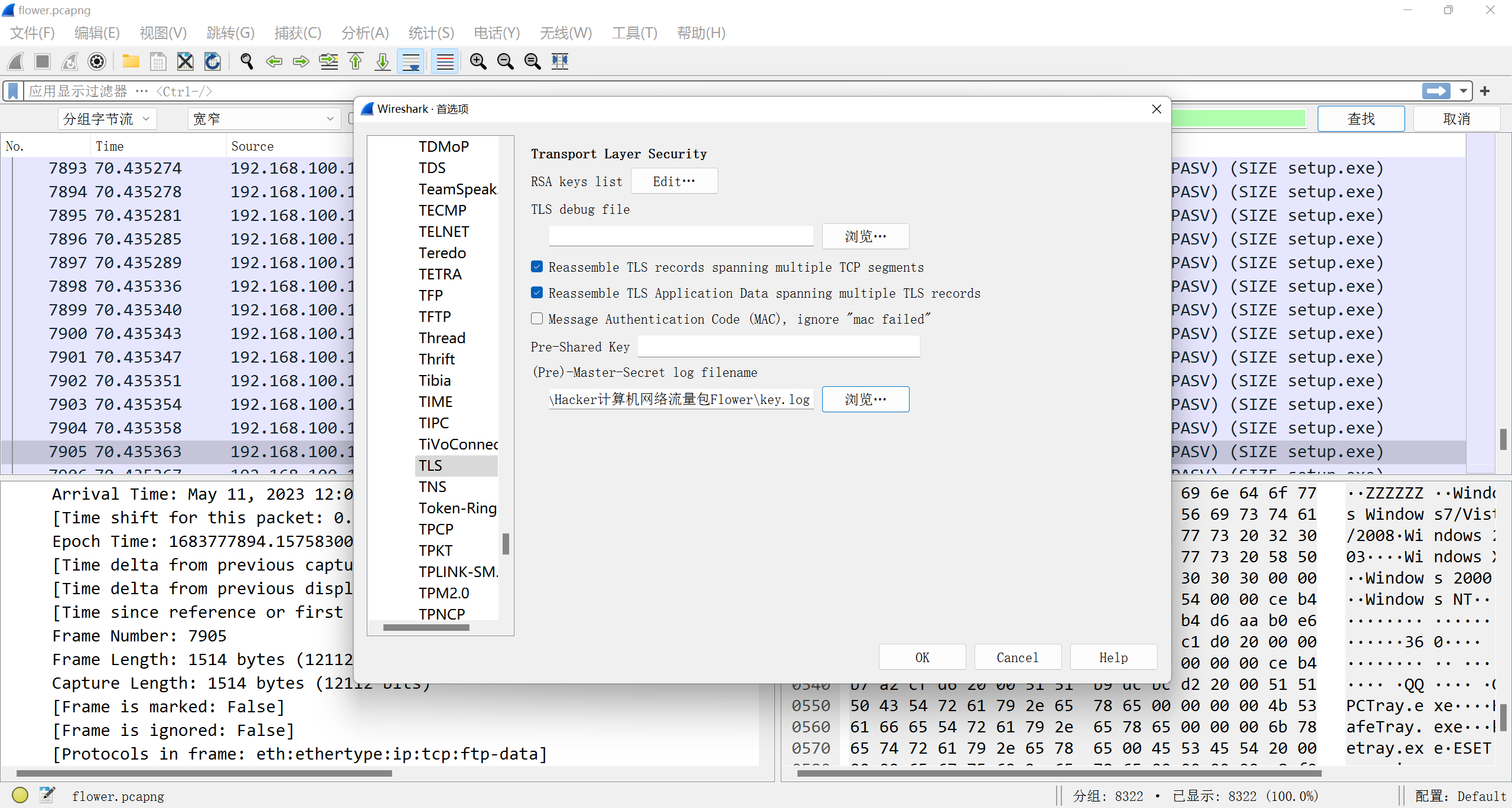Open the 分组字节流 search-in dropdown
Viewport: 1512px width, 808px height.
pos(107,119)
